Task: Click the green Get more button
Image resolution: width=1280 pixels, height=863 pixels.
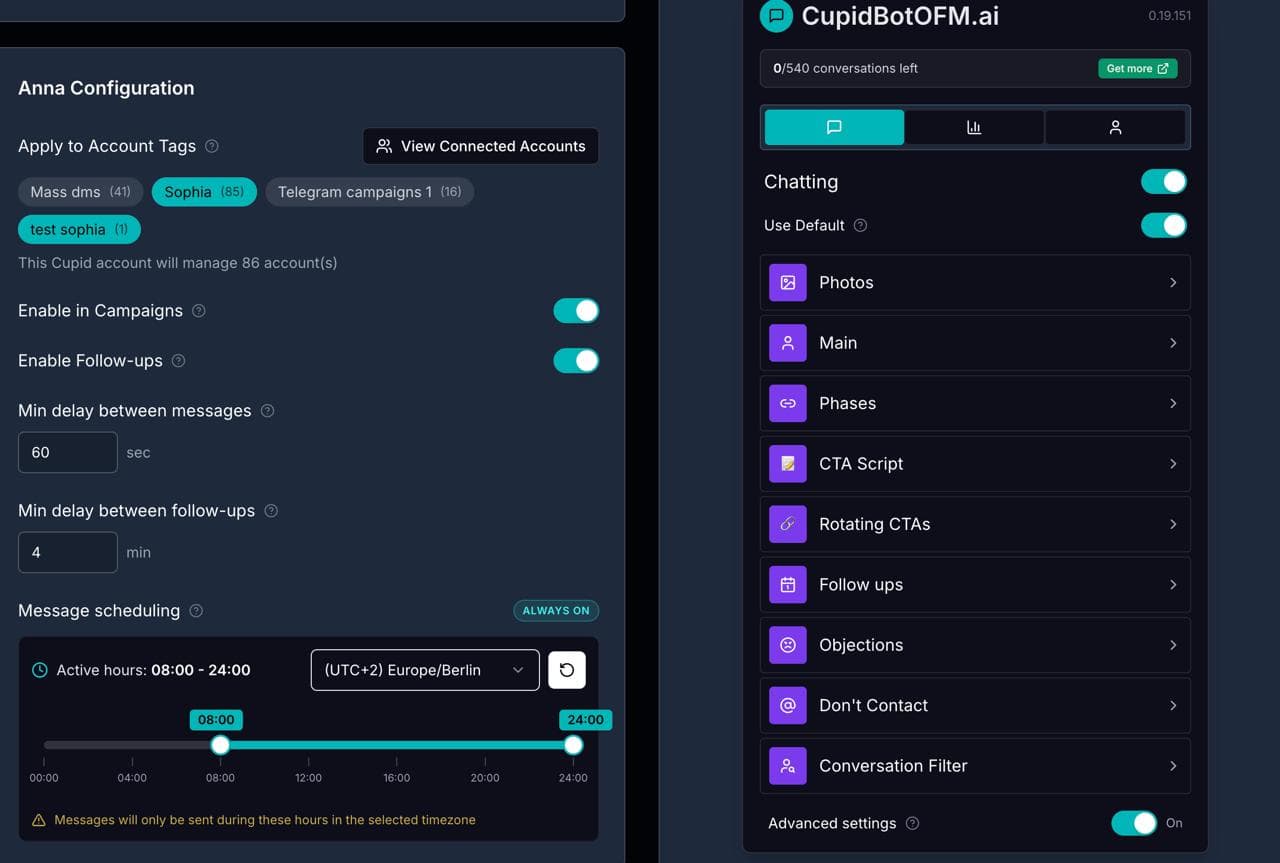Action: 1137,68
